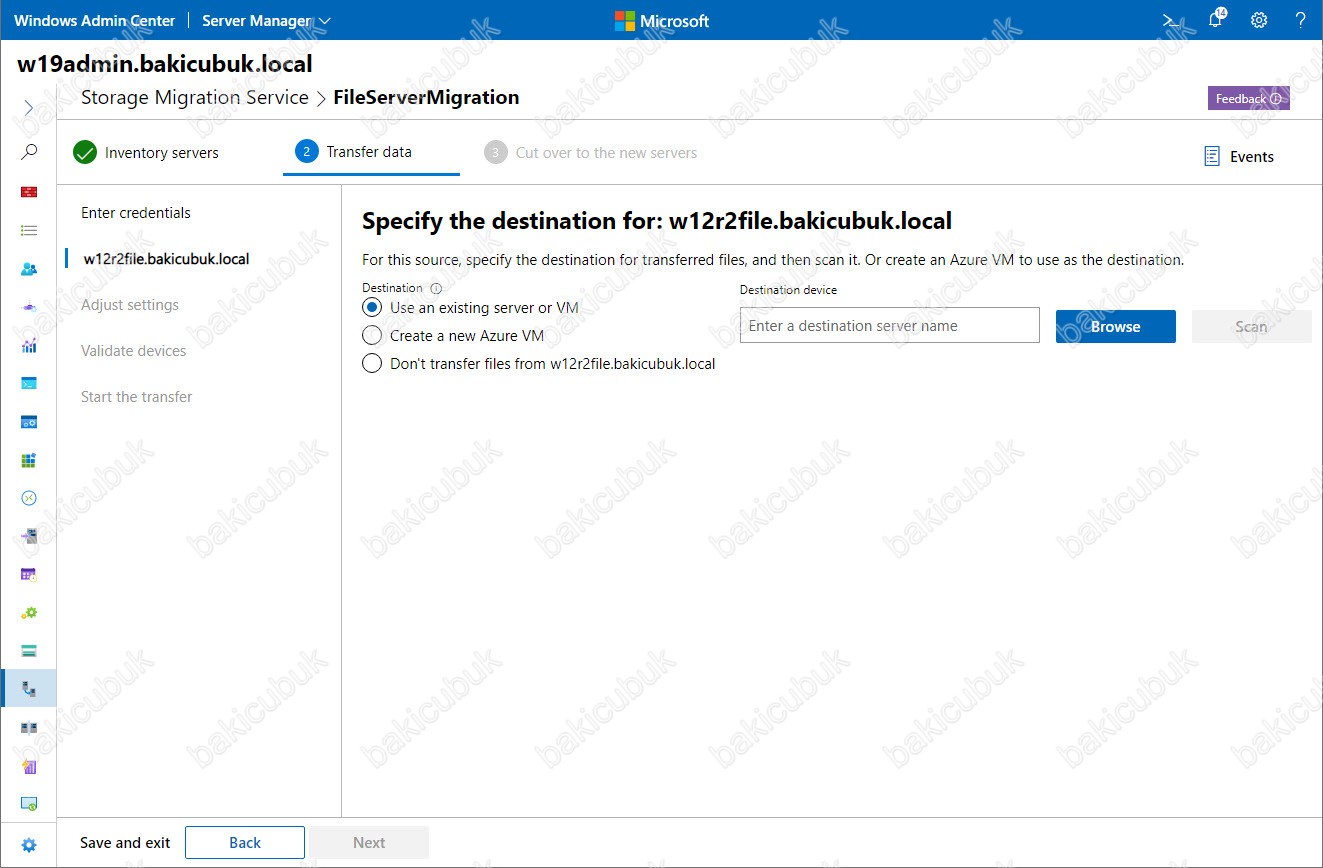Open Start the transfer section
Viewport: 1323px width, 868px height.
click(x=137, y=397)
